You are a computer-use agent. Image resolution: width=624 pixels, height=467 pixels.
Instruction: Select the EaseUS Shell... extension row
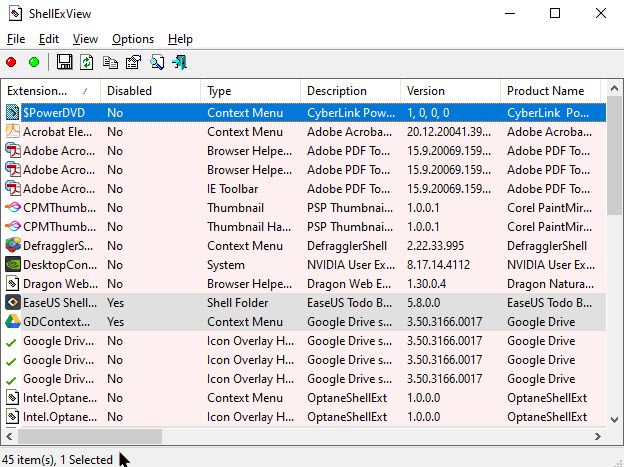click(x=305, y=303)
